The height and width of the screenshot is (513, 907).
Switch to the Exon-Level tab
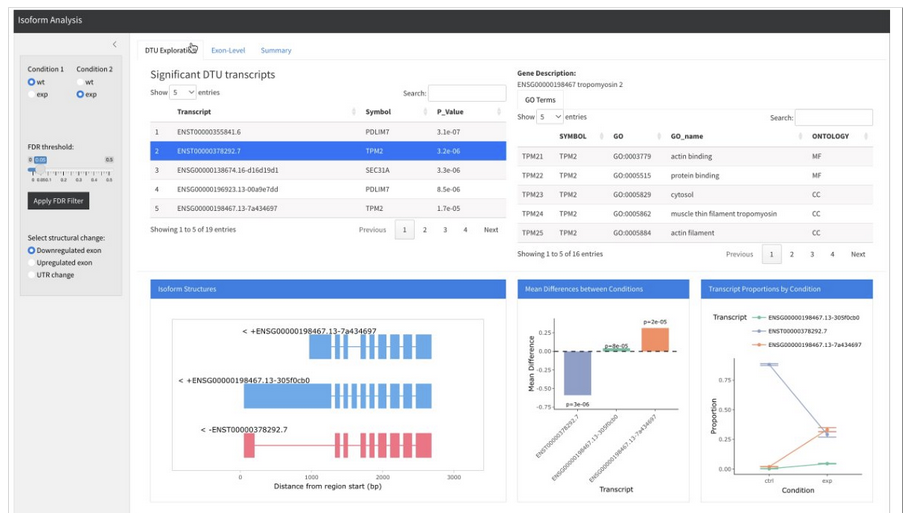tap(228, 50)
